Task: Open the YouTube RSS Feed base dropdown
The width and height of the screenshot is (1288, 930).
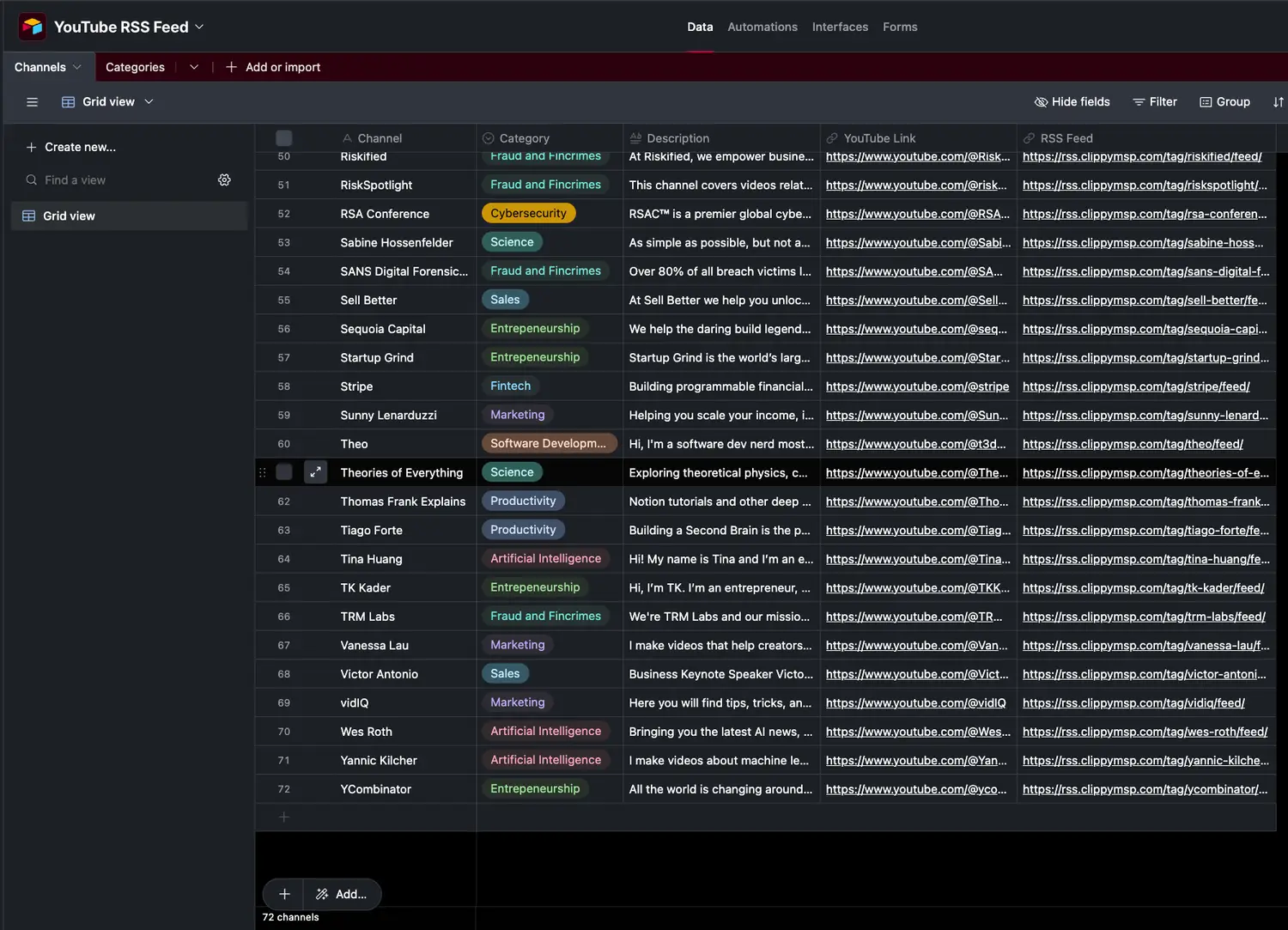Action: [199, 27]
